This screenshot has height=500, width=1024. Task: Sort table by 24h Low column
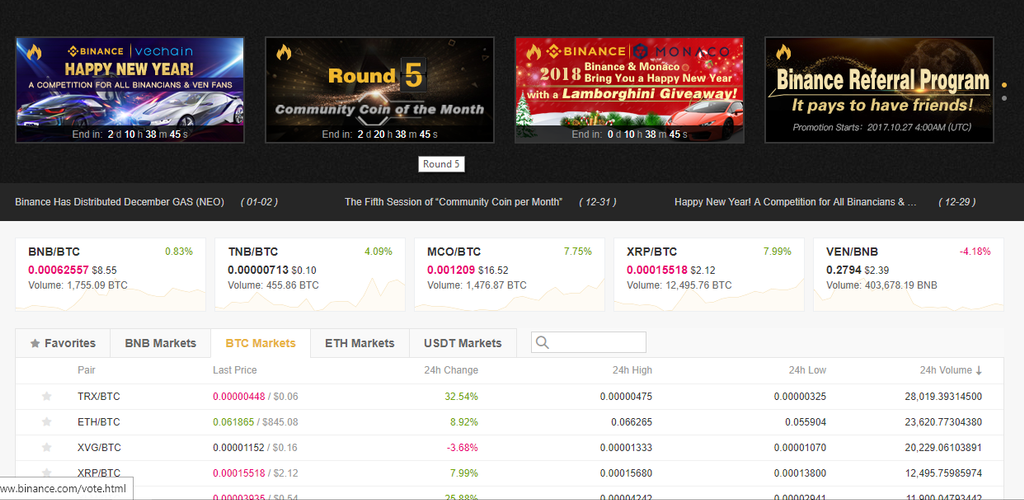tap(807, 370)
